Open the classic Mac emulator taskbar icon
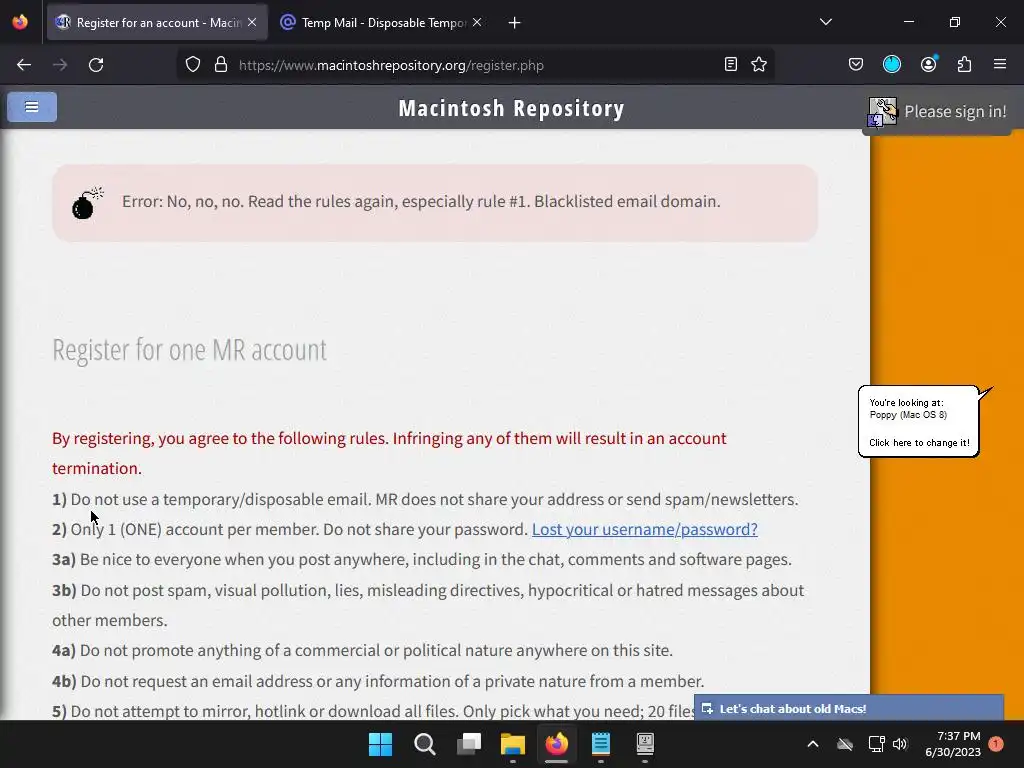 645,744
